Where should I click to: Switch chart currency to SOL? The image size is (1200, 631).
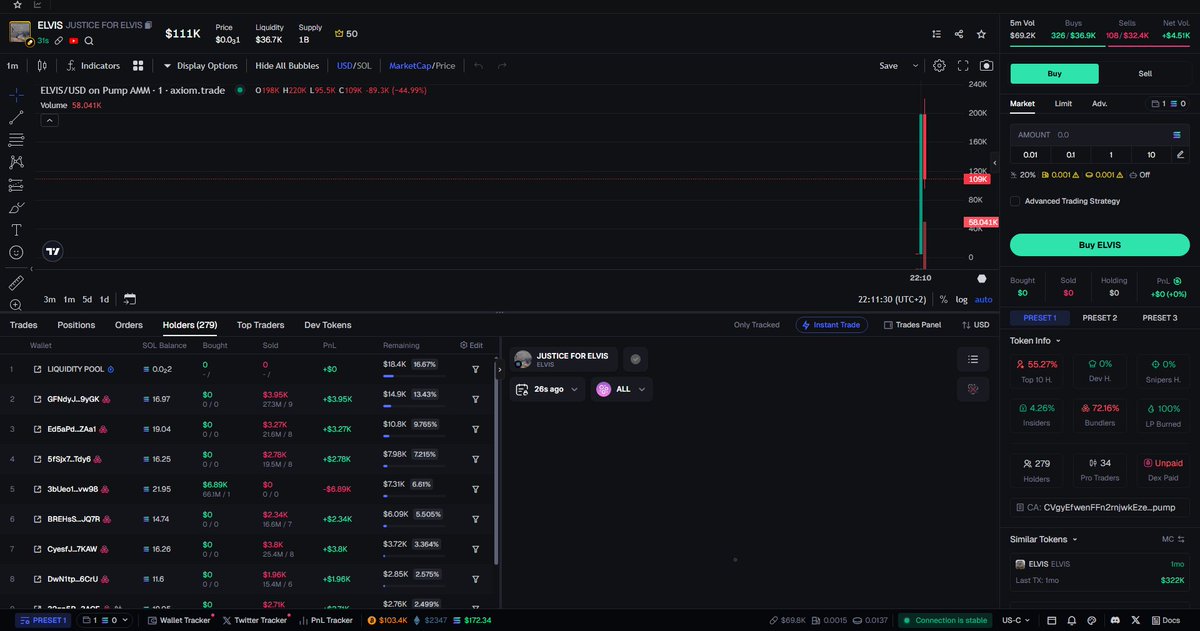pos(364,66)
